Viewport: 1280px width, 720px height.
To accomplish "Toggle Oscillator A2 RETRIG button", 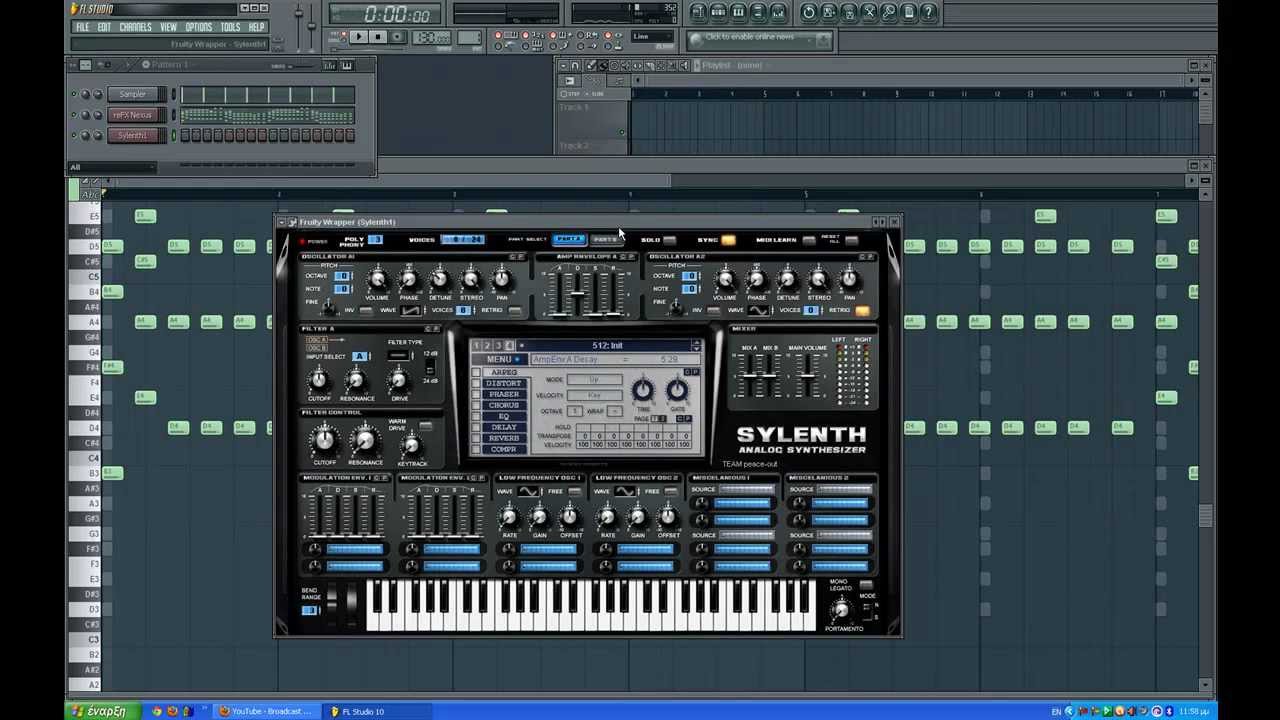I will coord(862,311).
